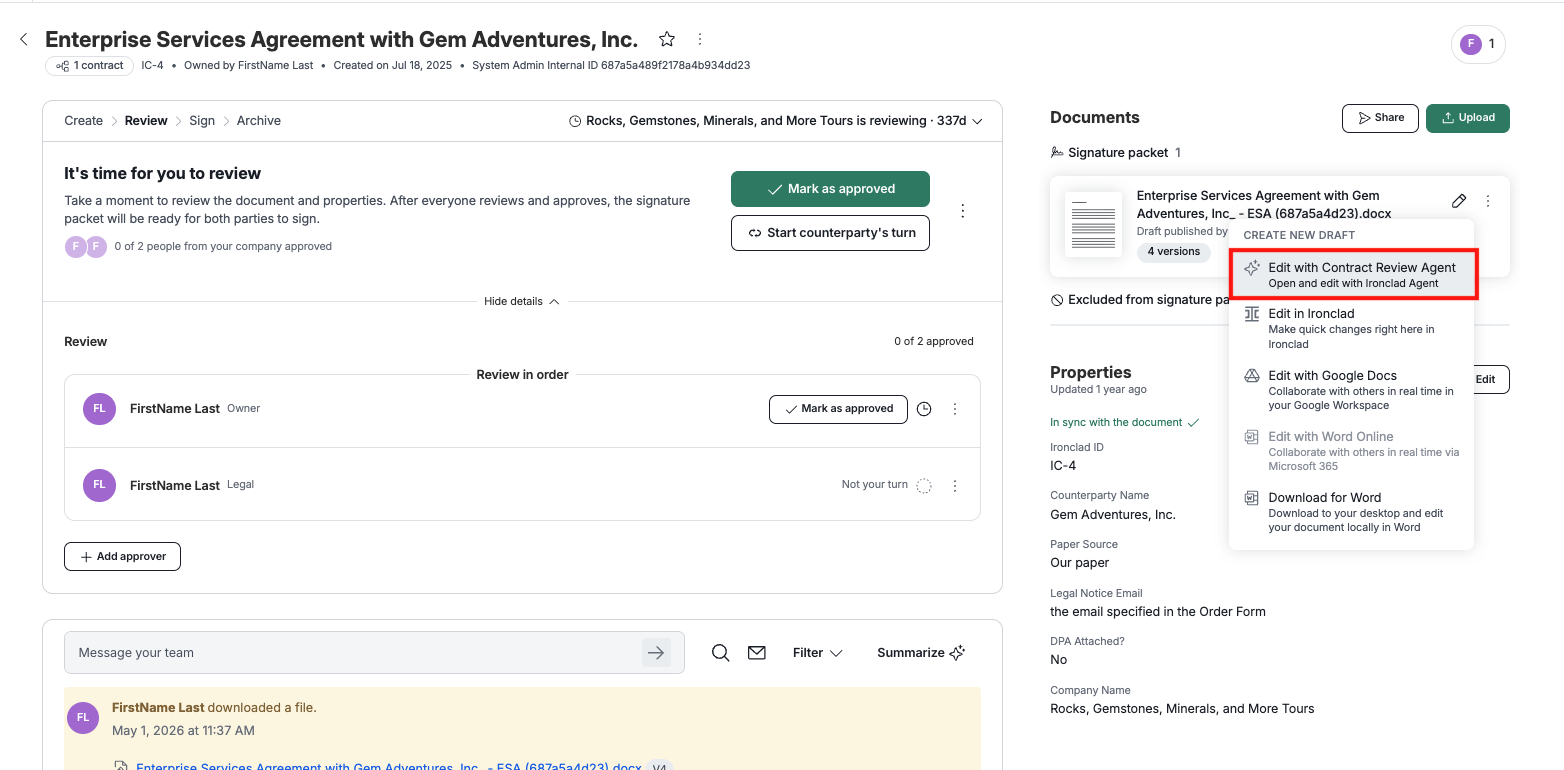1564x770 pixels.
Task: Choose Edit with Contract Review Agent
Action: click(x=1352, y=275)
